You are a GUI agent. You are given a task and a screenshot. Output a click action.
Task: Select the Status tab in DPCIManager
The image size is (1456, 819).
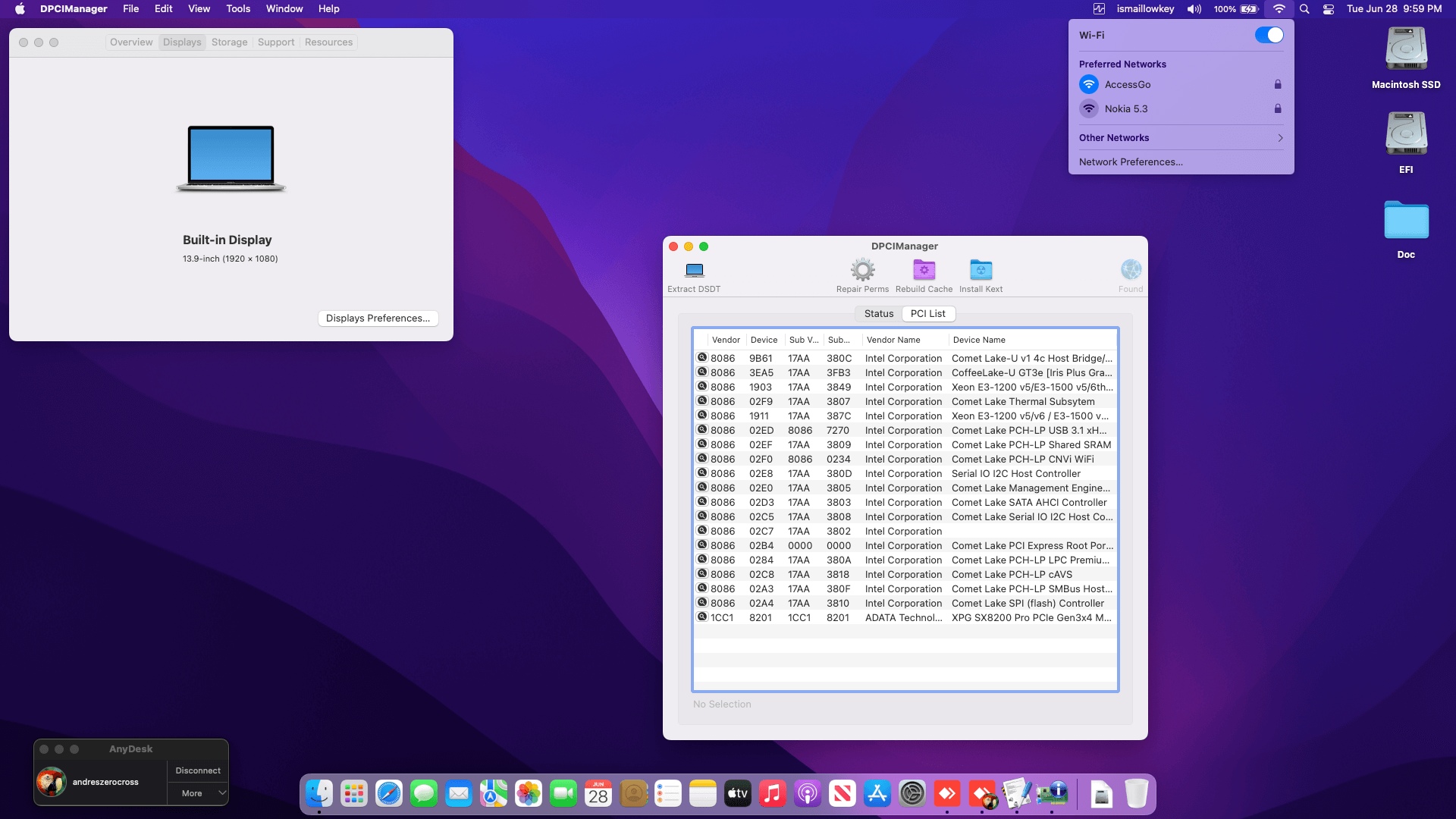(x=879, y=314)
